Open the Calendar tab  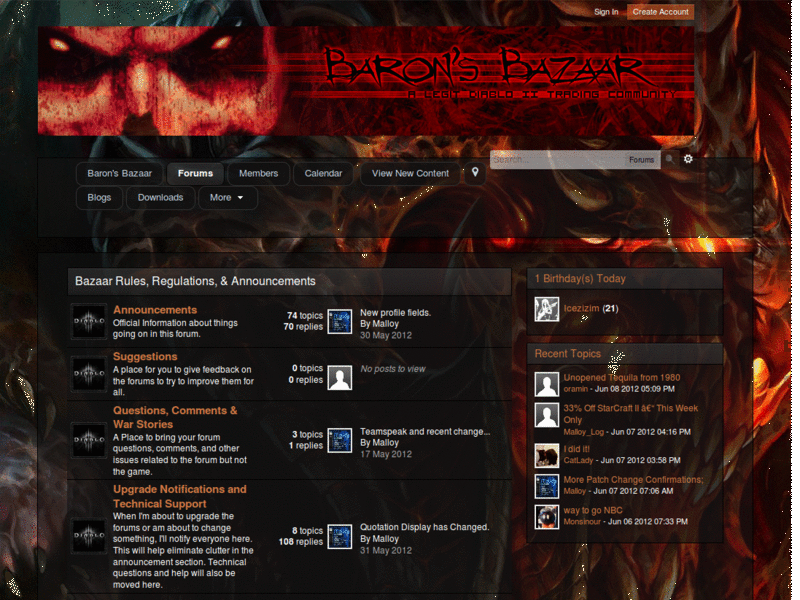323,173
